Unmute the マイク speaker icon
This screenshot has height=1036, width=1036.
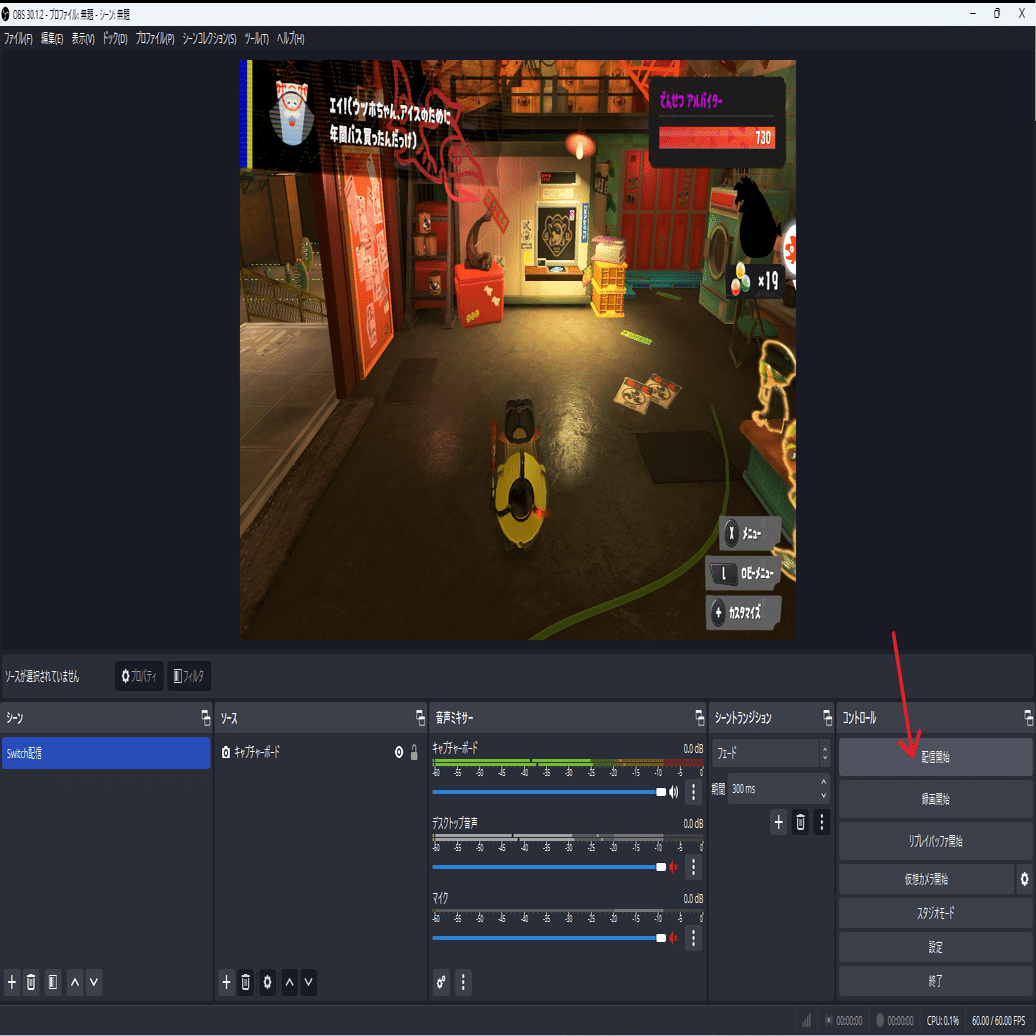[x=674, y=937]
